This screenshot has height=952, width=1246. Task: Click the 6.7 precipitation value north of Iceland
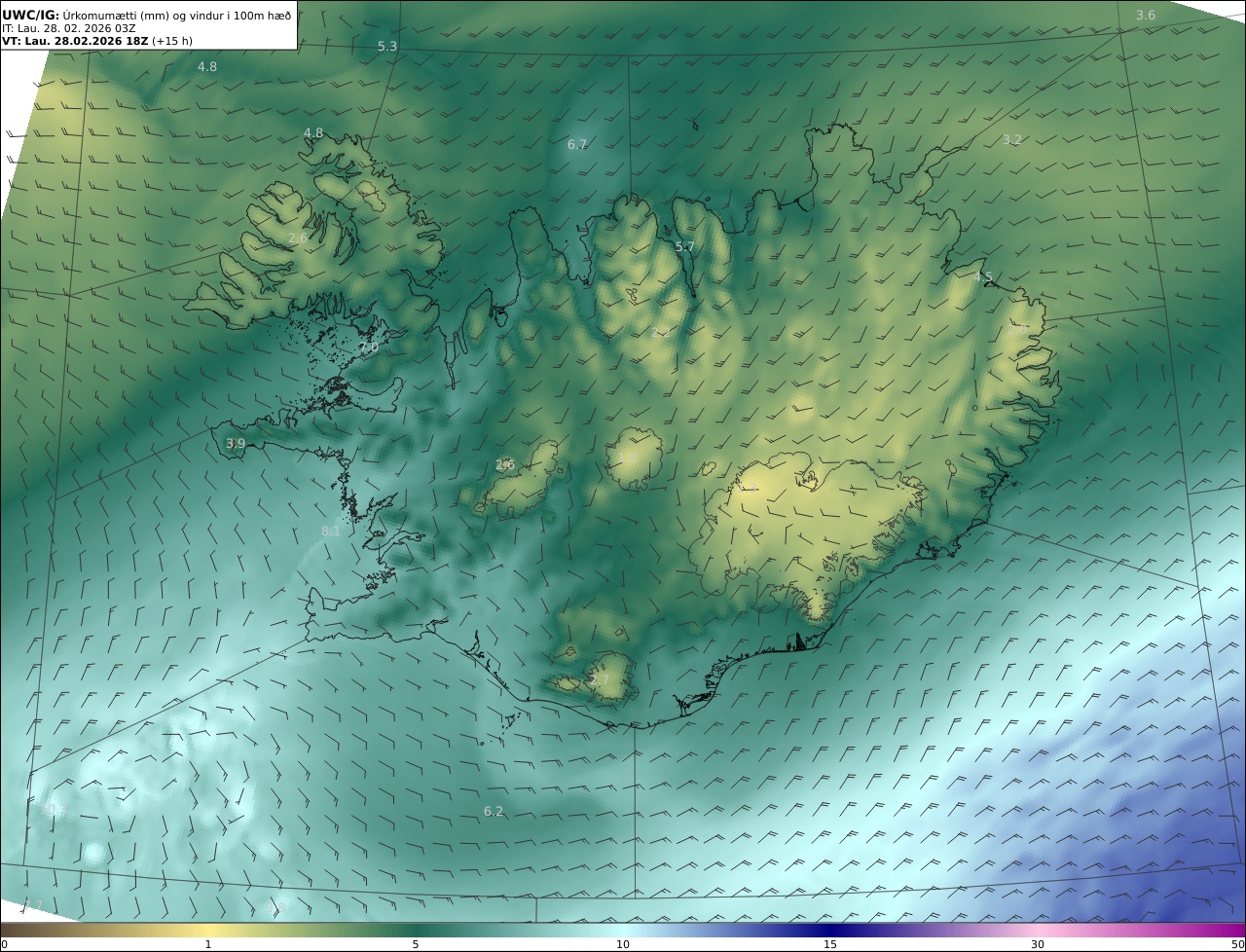577,145
